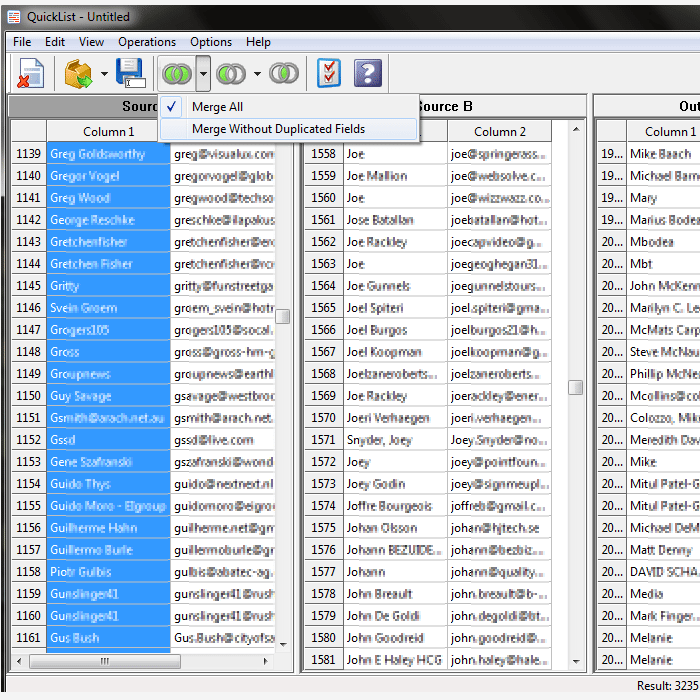Select cell Snyder, Joey in row 1571

[395, 440]
